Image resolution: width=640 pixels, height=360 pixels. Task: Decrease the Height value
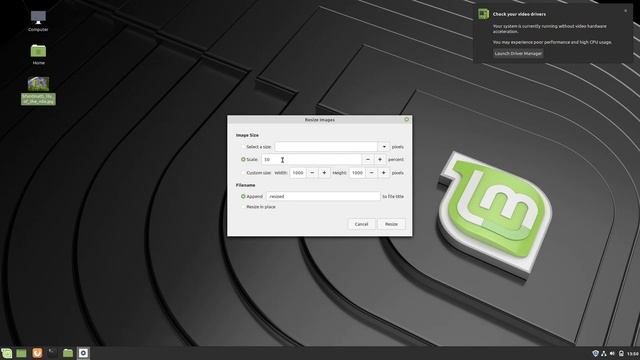click(371, 173)
